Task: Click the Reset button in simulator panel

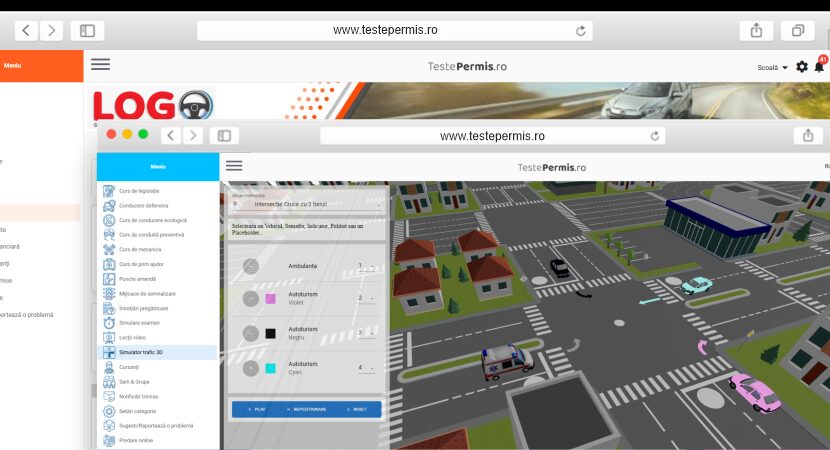Action: (356, 409)
